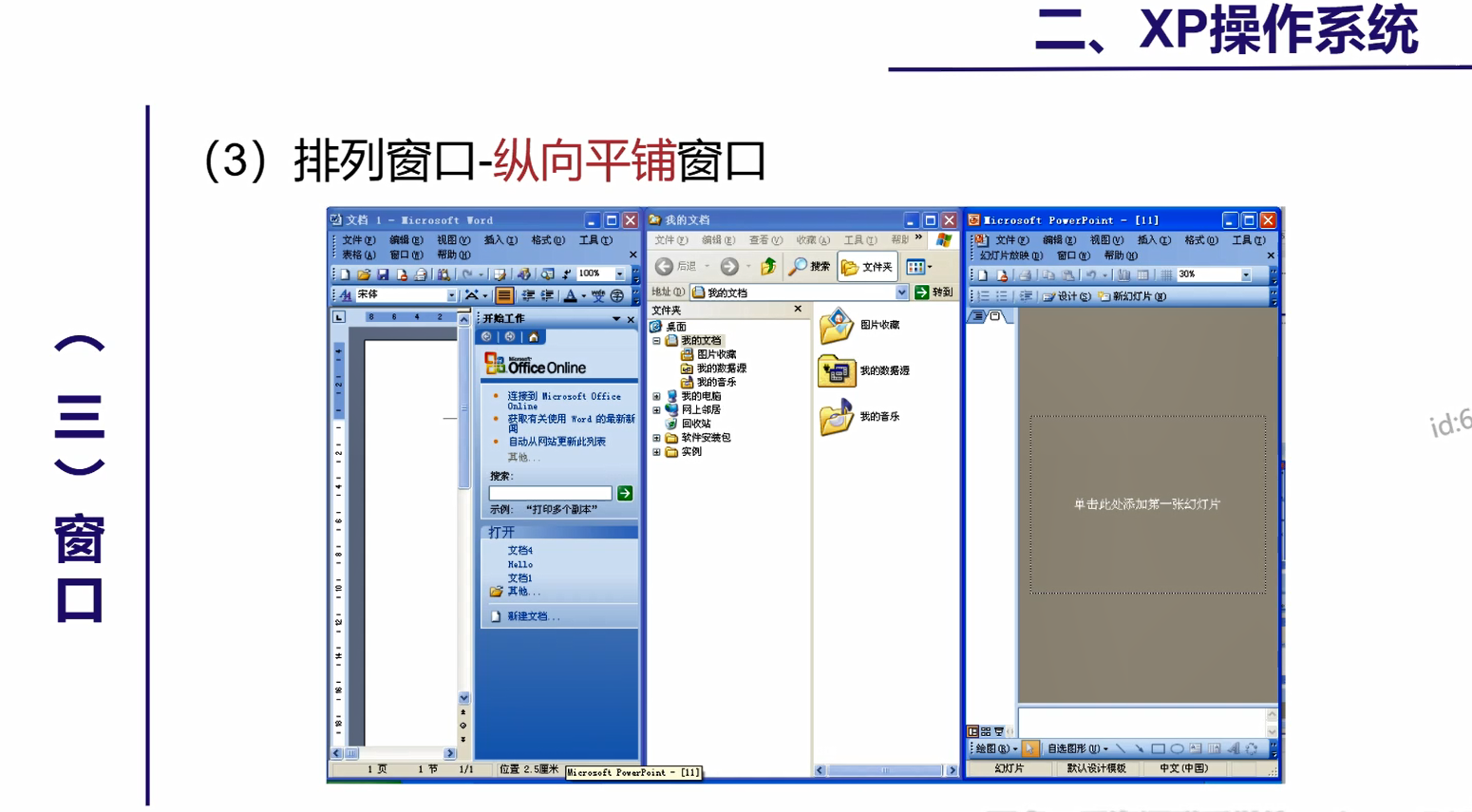Open the 开始工作 task pane dropdown arrow
Image resolution: width=1472 pixels, height=812 pixels.
[616, 319]
